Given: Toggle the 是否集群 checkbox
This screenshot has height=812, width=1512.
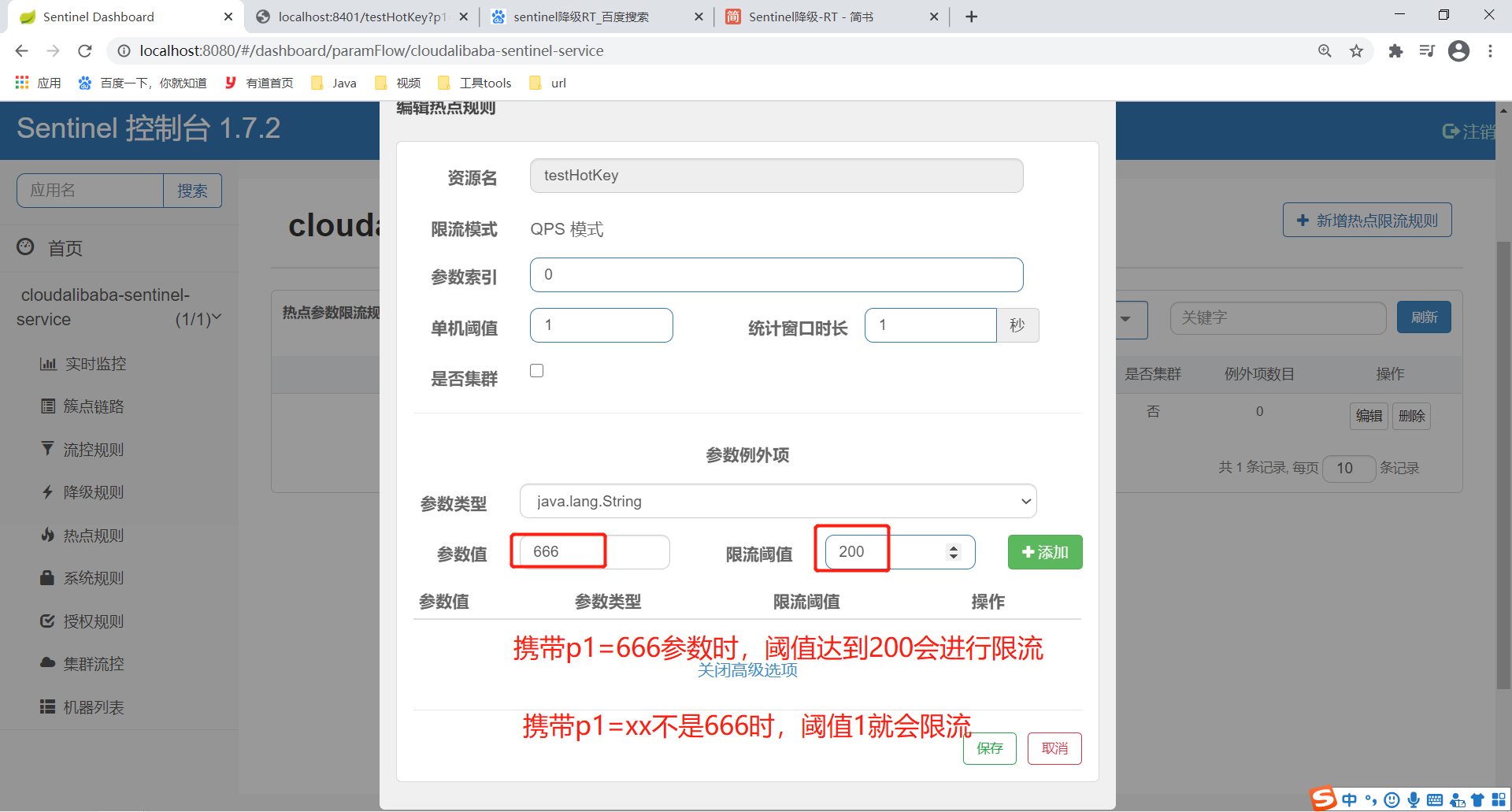Looking at the screenshot, I should tap(537, 371).
